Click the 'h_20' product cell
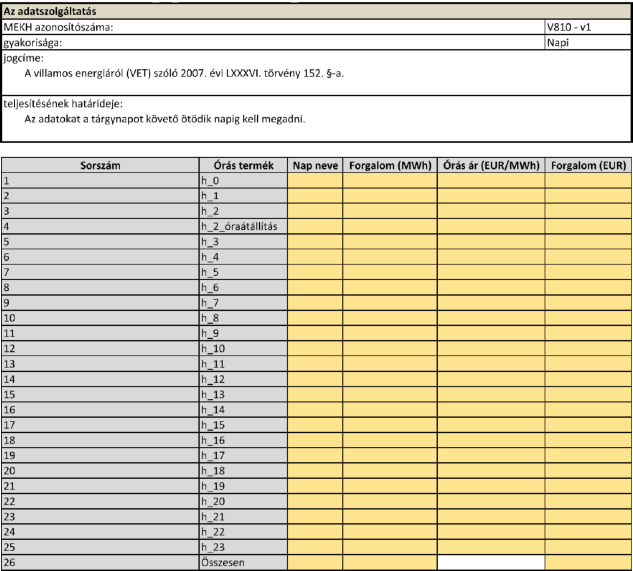 click(243, 502)
